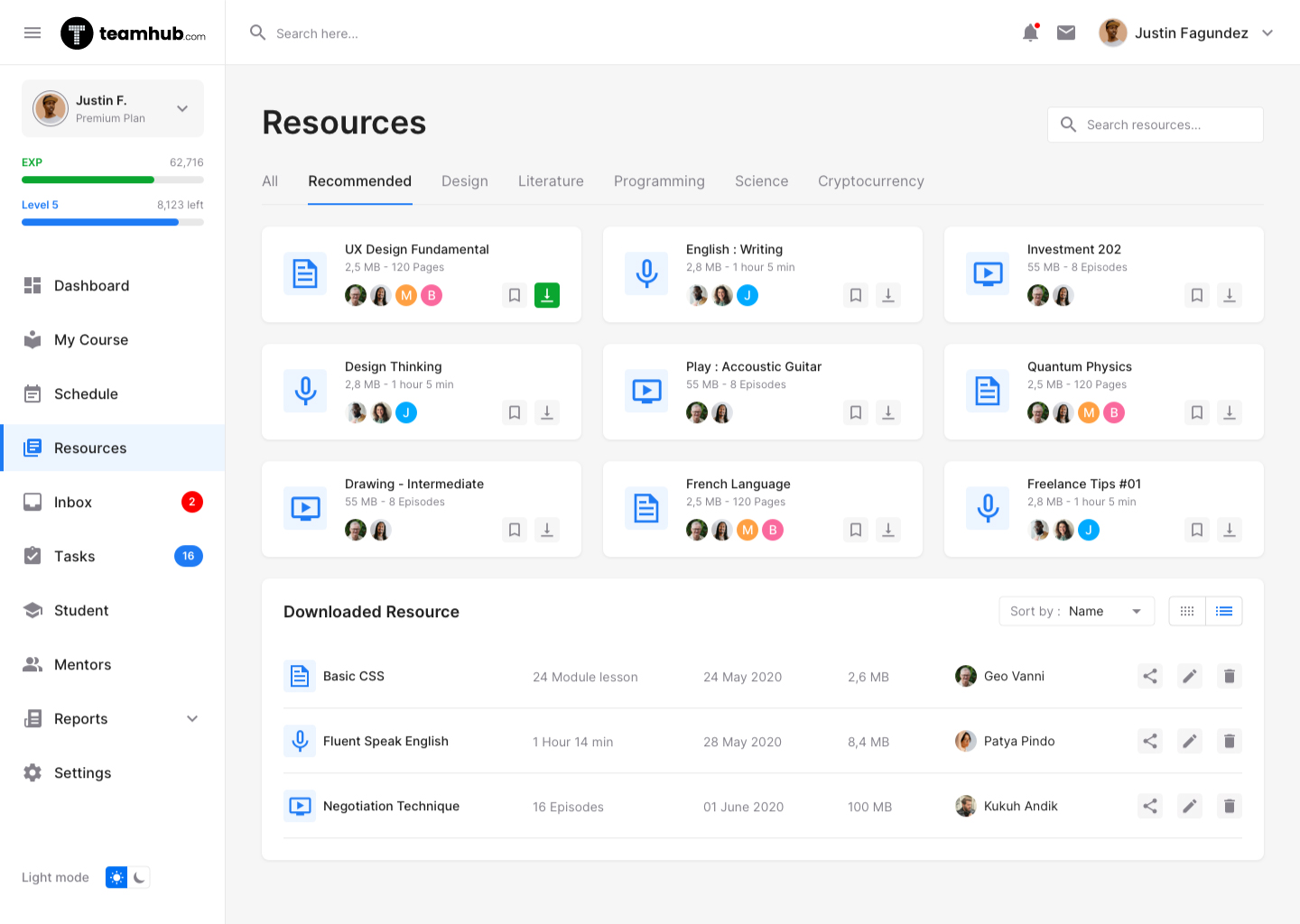Download Play : Accoustic Guitar
The height and width of the screenshot is (924, 1300).
tap(888, 412)
